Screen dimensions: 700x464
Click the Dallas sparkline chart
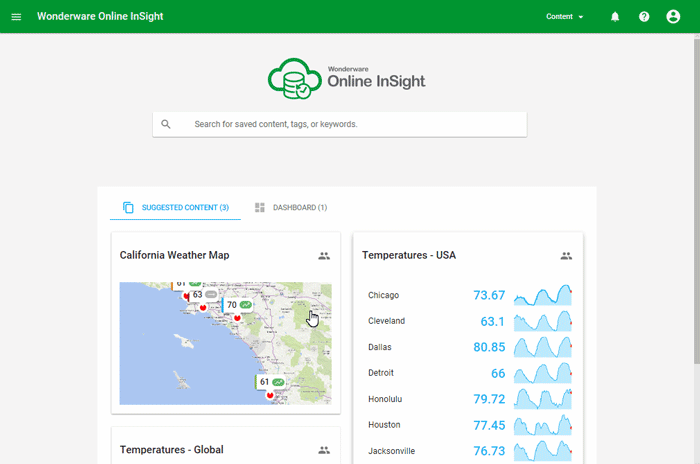point(542,347)
